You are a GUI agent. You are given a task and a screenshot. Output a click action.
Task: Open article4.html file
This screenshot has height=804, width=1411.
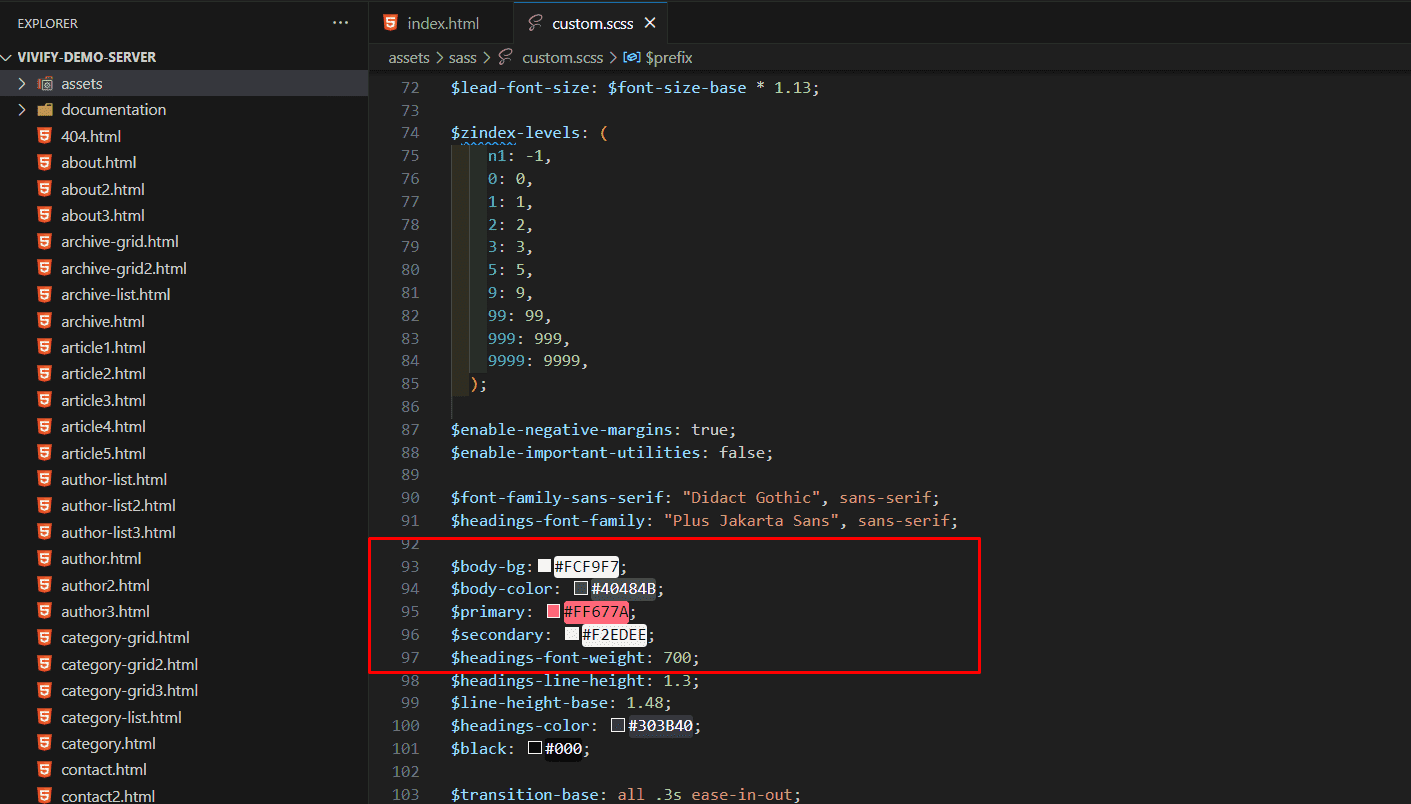(x=103, y=426)
